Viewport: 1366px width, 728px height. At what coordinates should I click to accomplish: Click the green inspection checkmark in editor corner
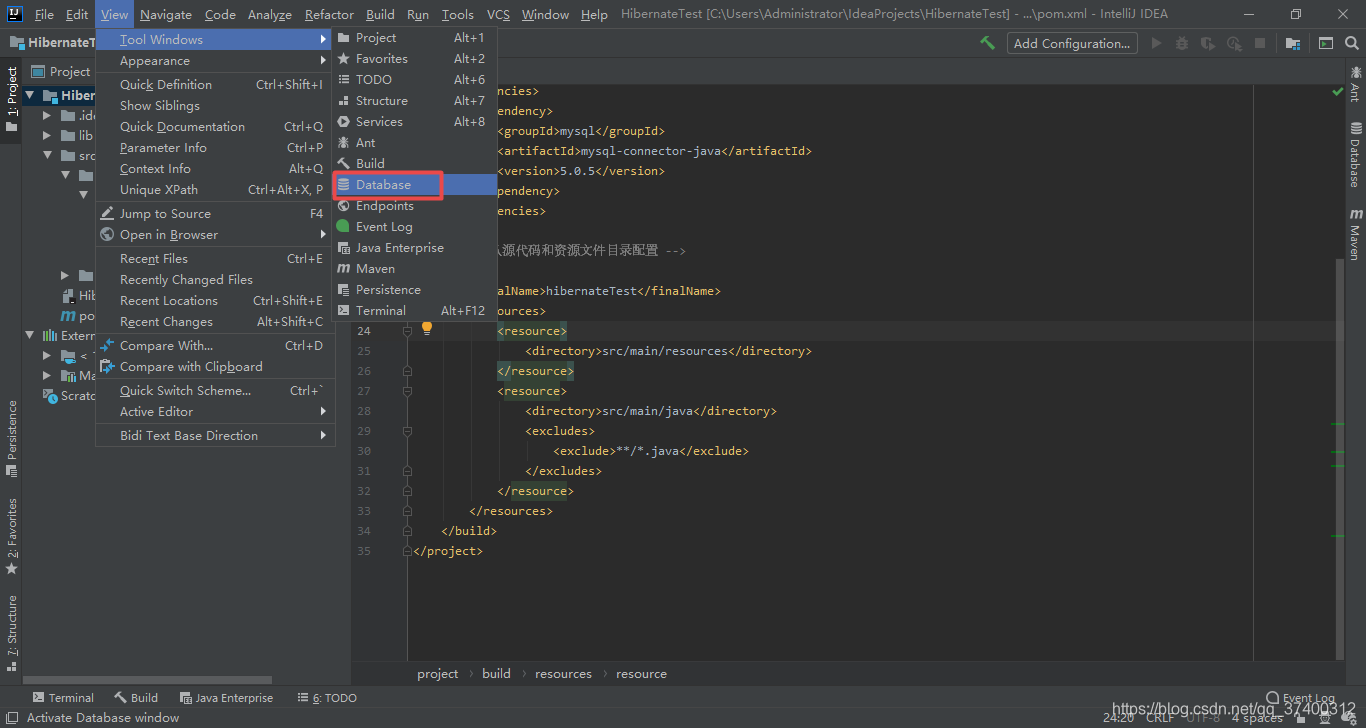tap(1338, 91)
